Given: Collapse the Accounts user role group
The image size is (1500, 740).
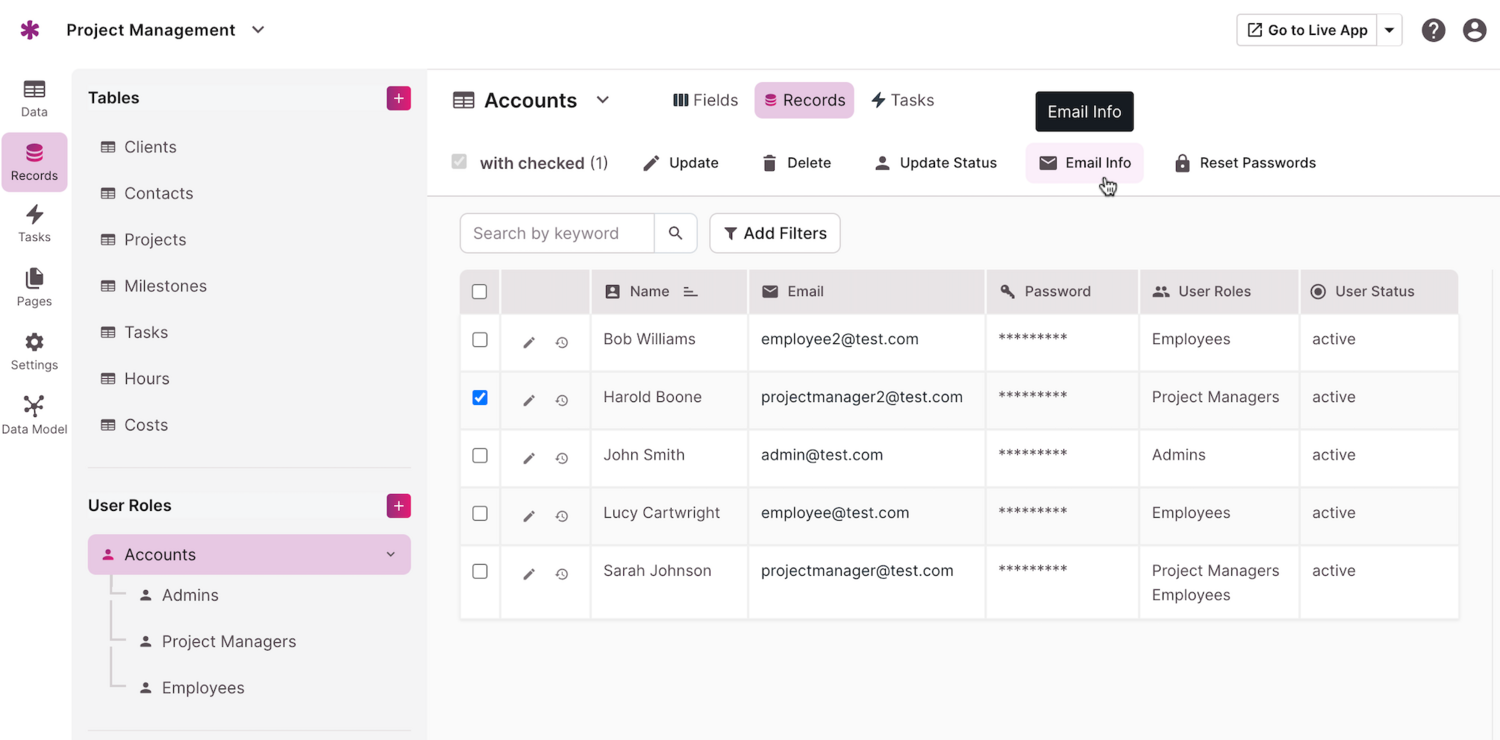Looking at the screenshot, I should (x=391, y=554).
